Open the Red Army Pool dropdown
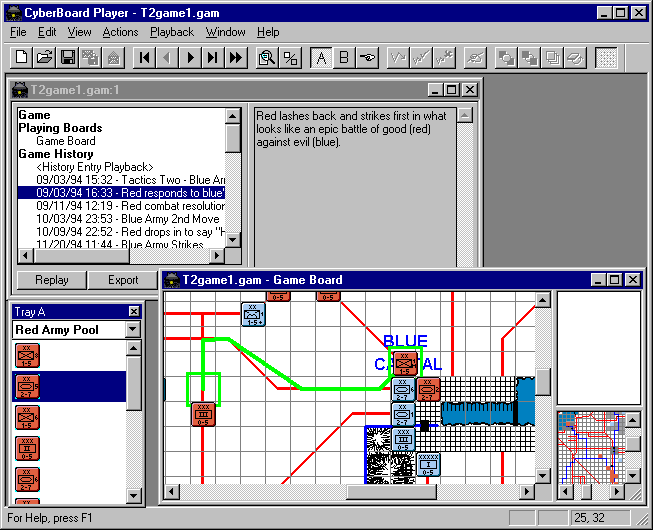The height and width of the screenshot is (530, 653). (x=132, y=329)
